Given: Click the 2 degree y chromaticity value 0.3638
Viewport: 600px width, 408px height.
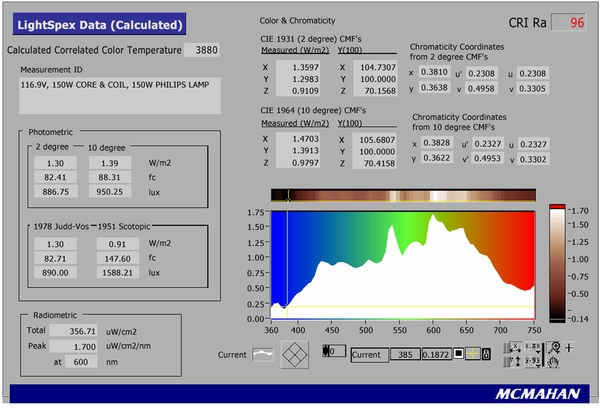Looking at the screenshot, I should click(434, 88).
